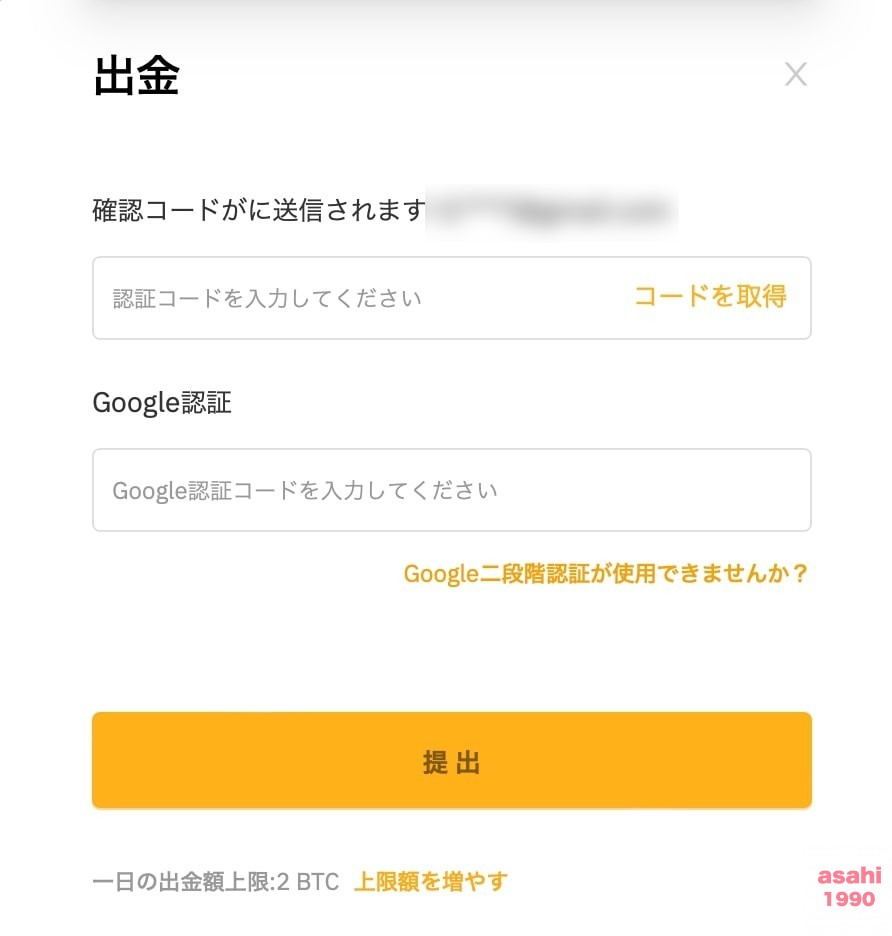Focus the Google認証コード input field
Image resolution: width=892 pixels, height=936 pixels.
(x=451, y=490)
